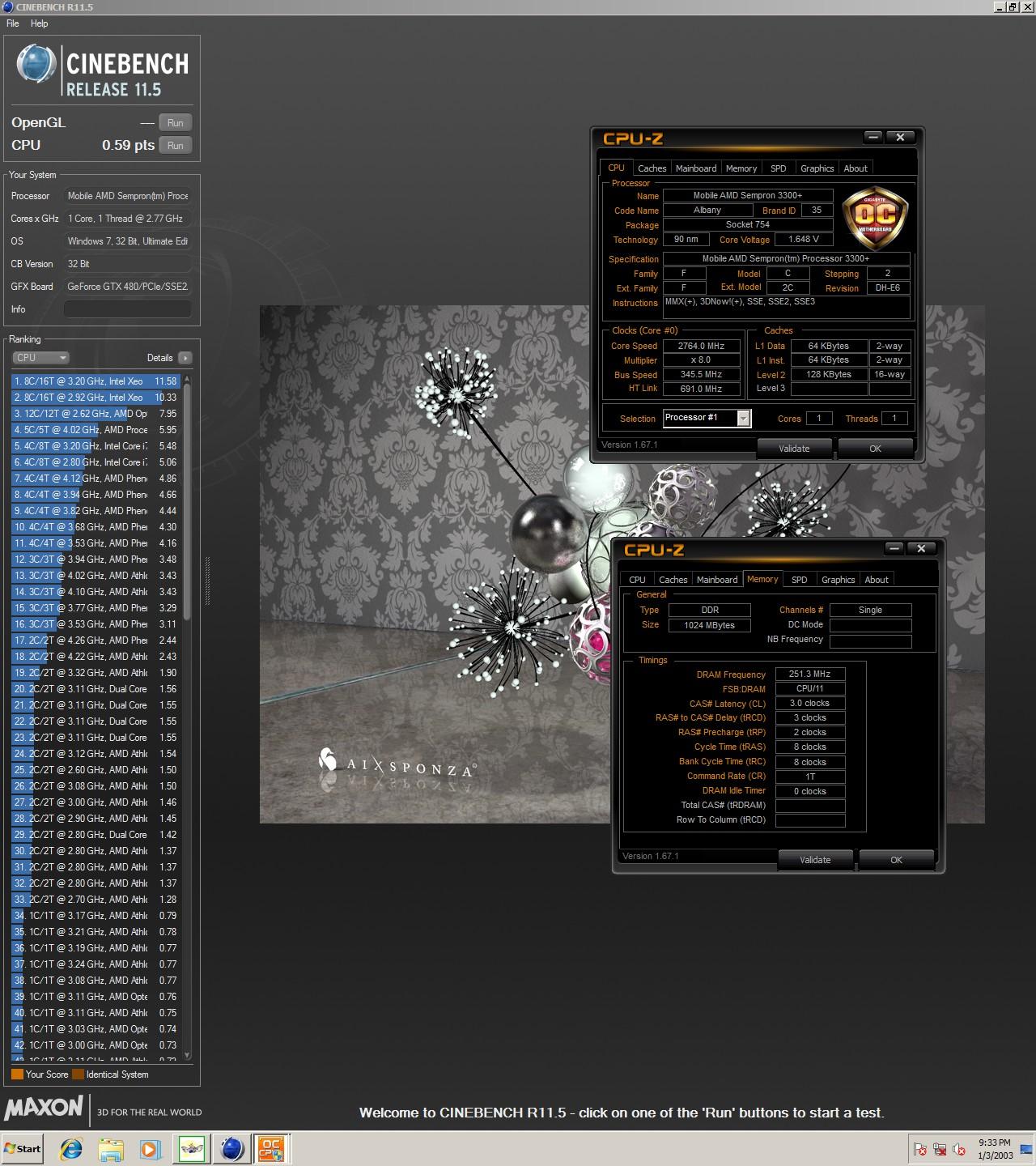Select ranking entry 1 Intel Xeon 3.20 GHz
Screen dimensions: 1036x1166
point(96,381)
